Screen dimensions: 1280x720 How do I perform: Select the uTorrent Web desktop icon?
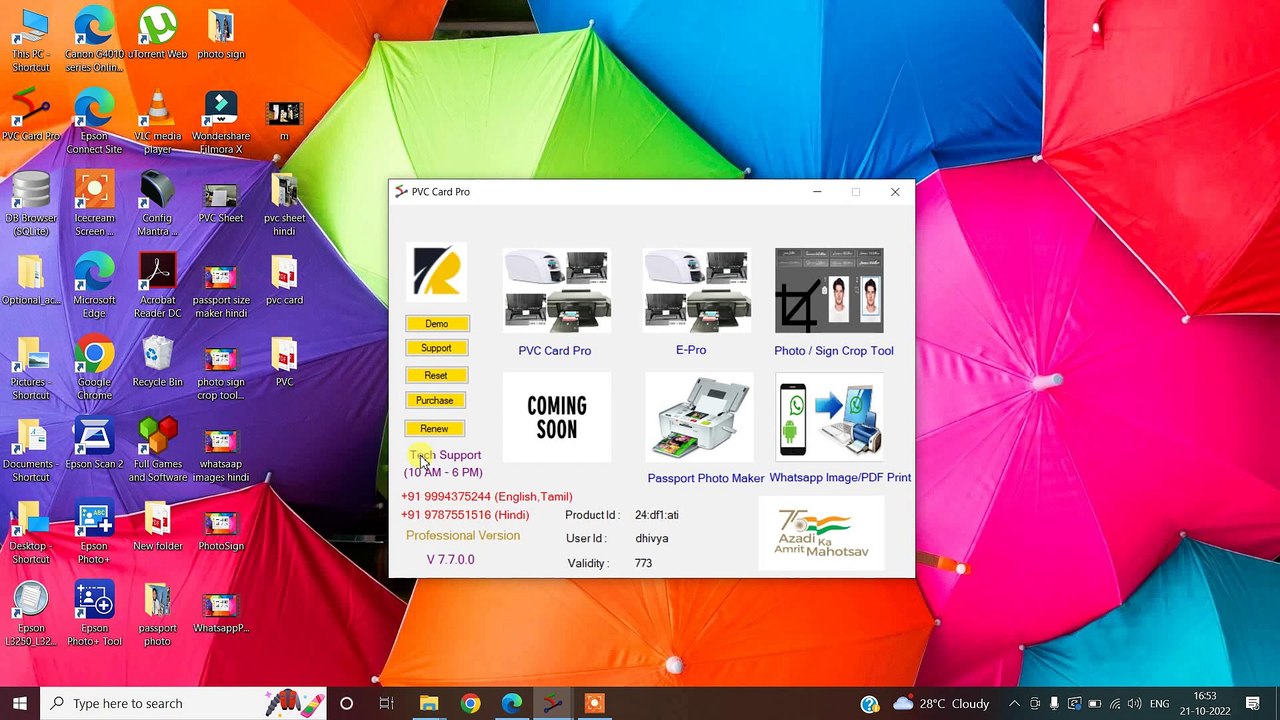(158, 35)
